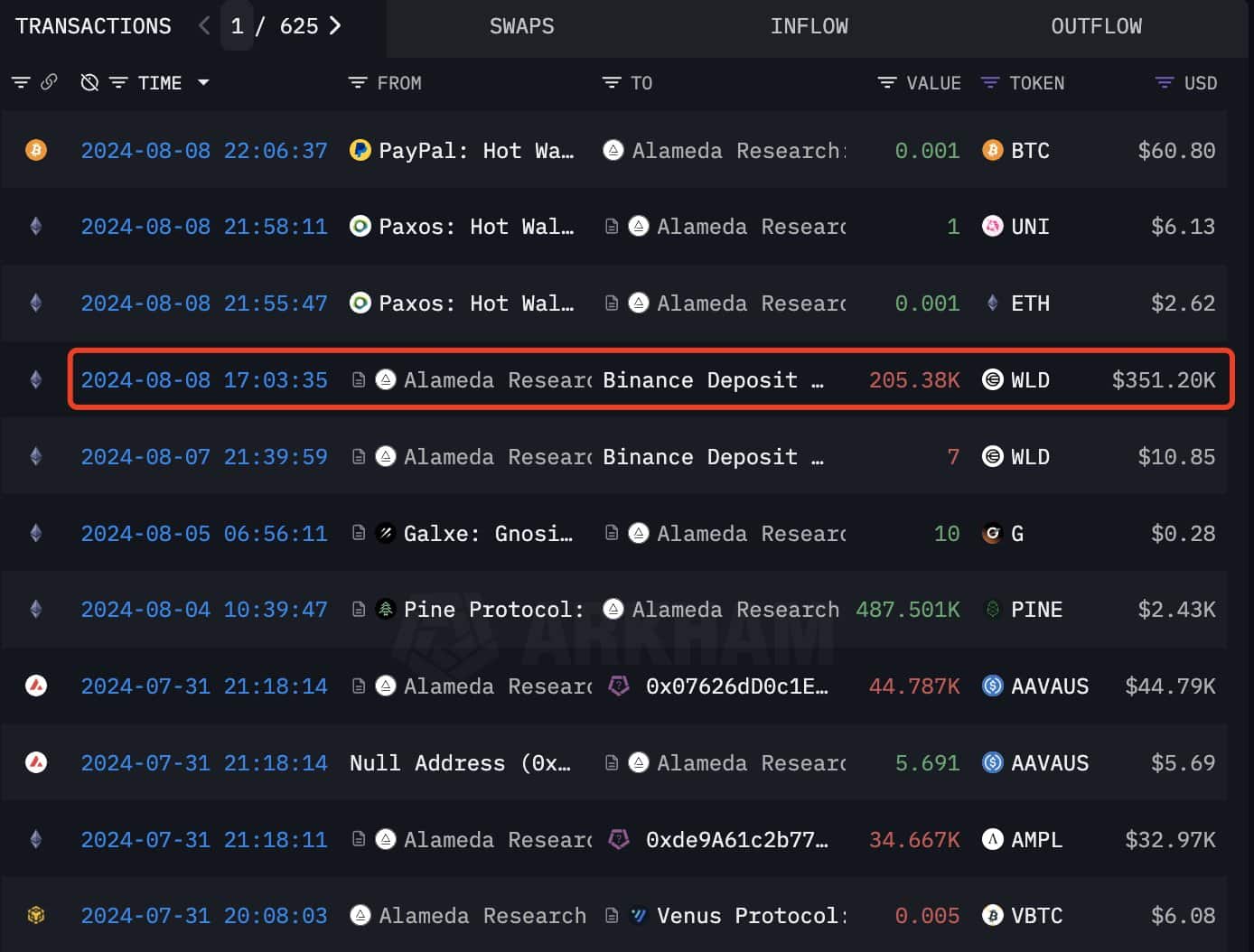Image resolution: width=1254 pixels, height=952 pixels.
Task: Click the ETH token label in the $2.62 row
Action: pyautogui.click(x=1030, y=303)
